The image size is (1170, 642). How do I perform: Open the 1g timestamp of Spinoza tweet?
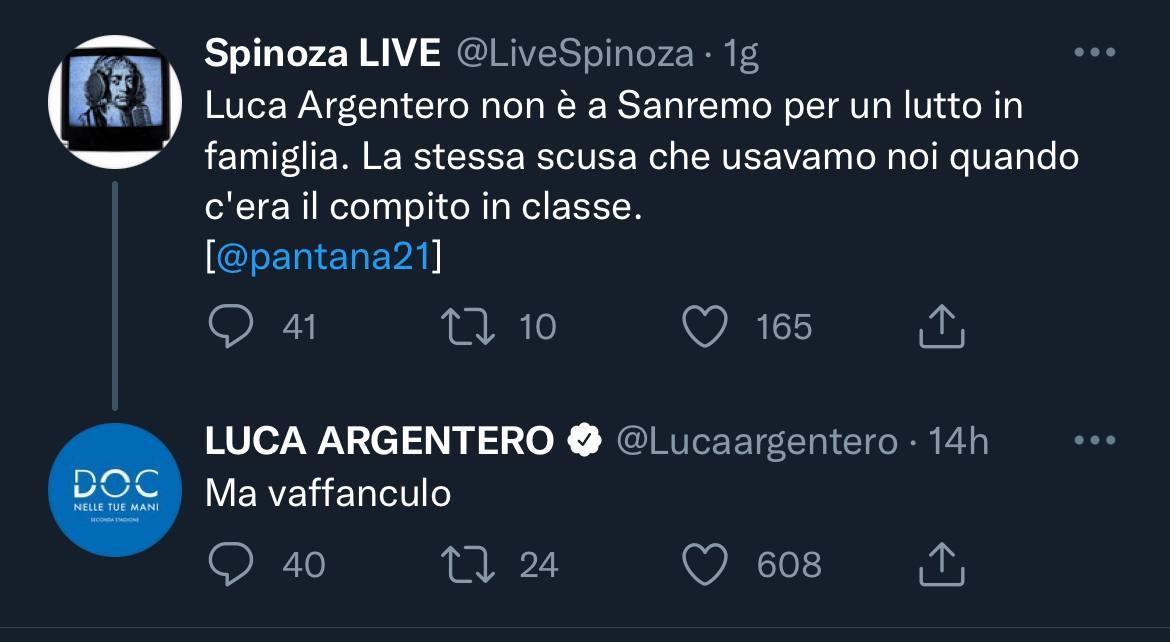[741, 55]
